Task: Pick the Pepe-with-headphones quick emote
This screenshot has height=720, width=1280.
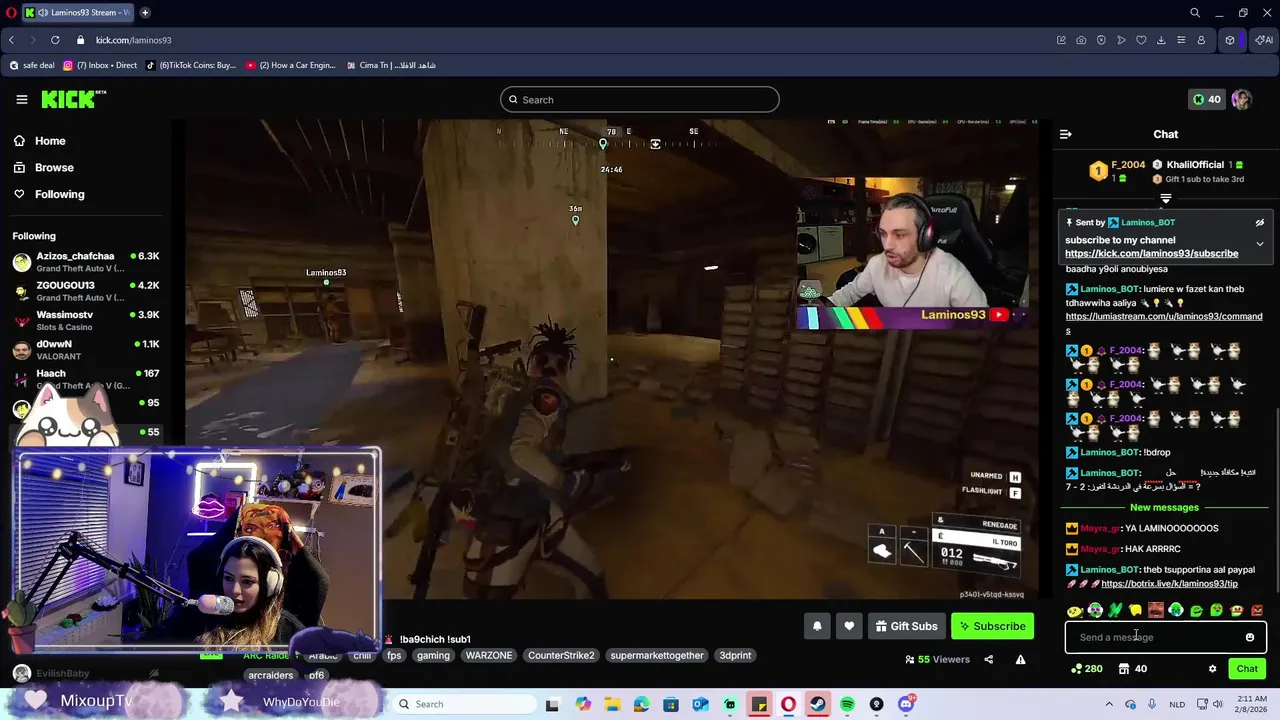Action: pos(1095,610)
